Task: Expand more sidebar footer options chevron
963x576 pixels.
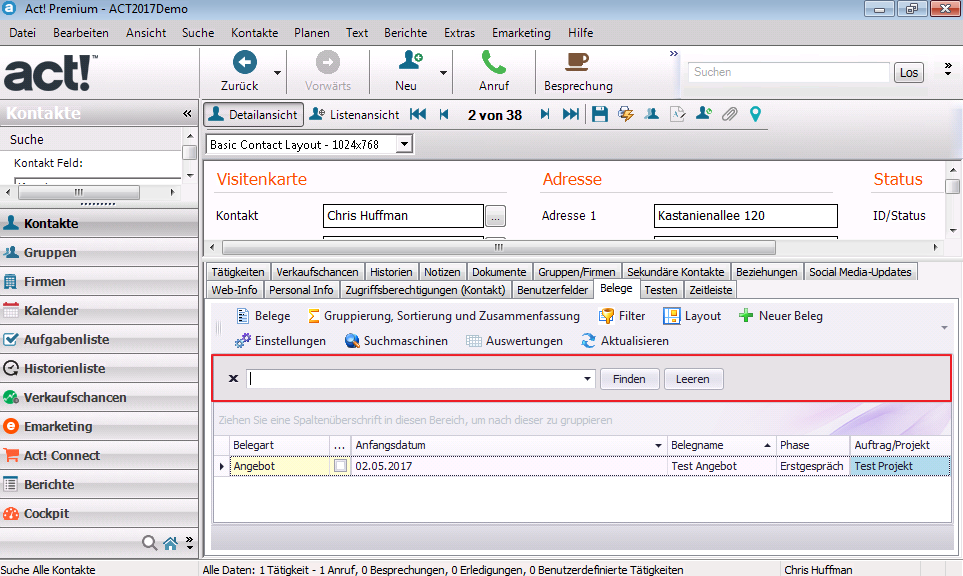Action: click(189, 543)
